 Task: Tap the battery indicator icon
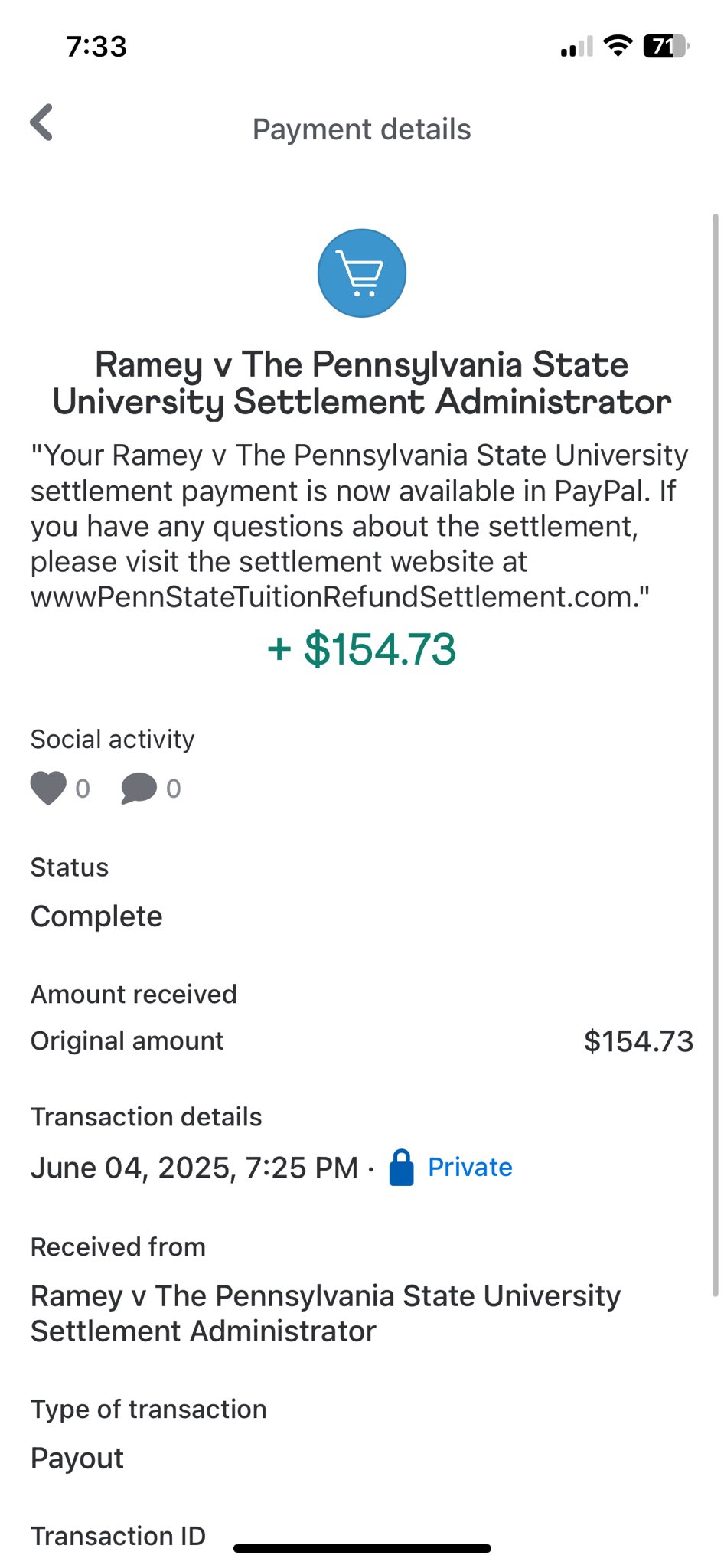point(665,46)
